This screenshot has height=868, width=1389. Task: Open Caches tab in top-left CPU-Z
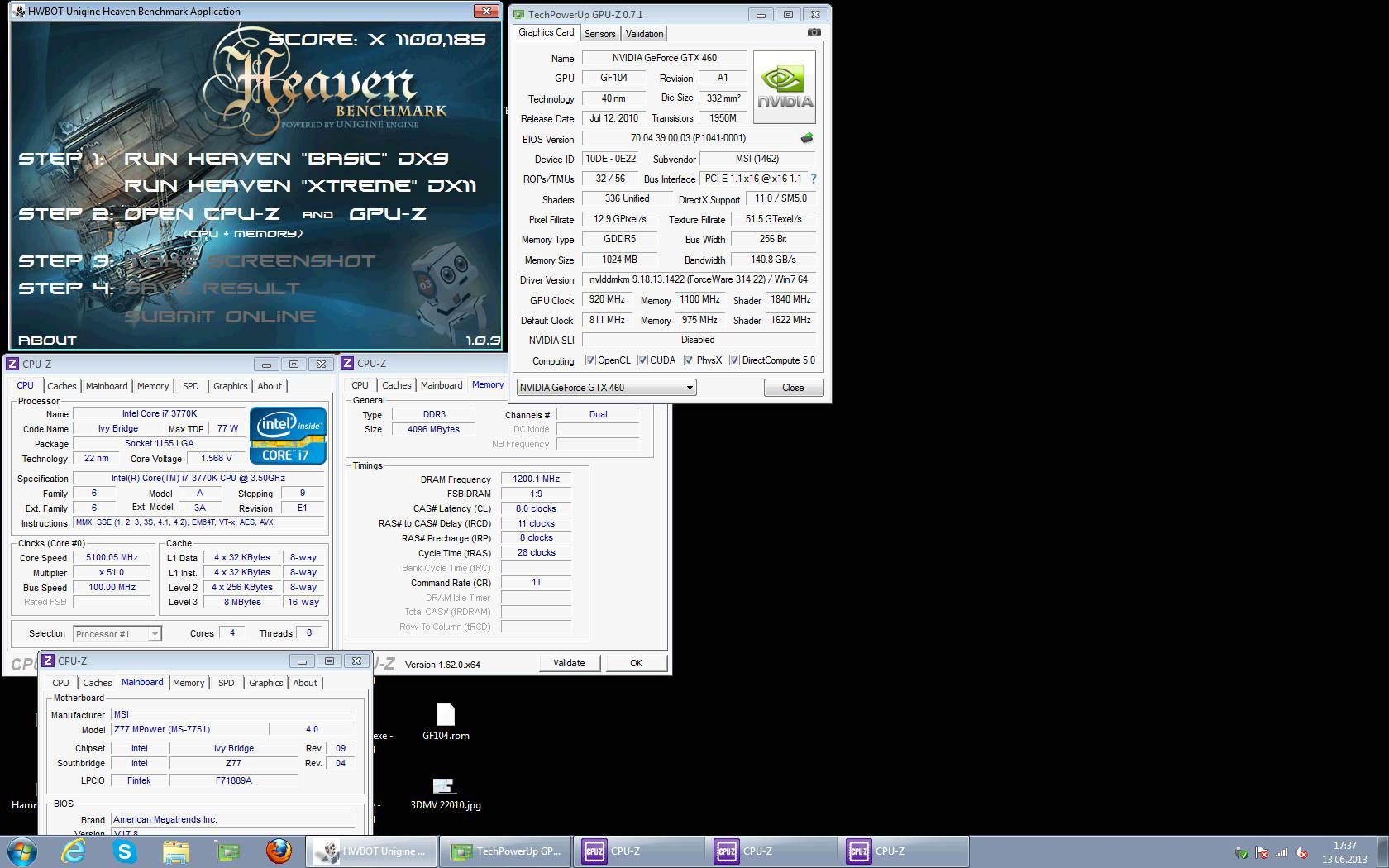[x=61, y=386]
